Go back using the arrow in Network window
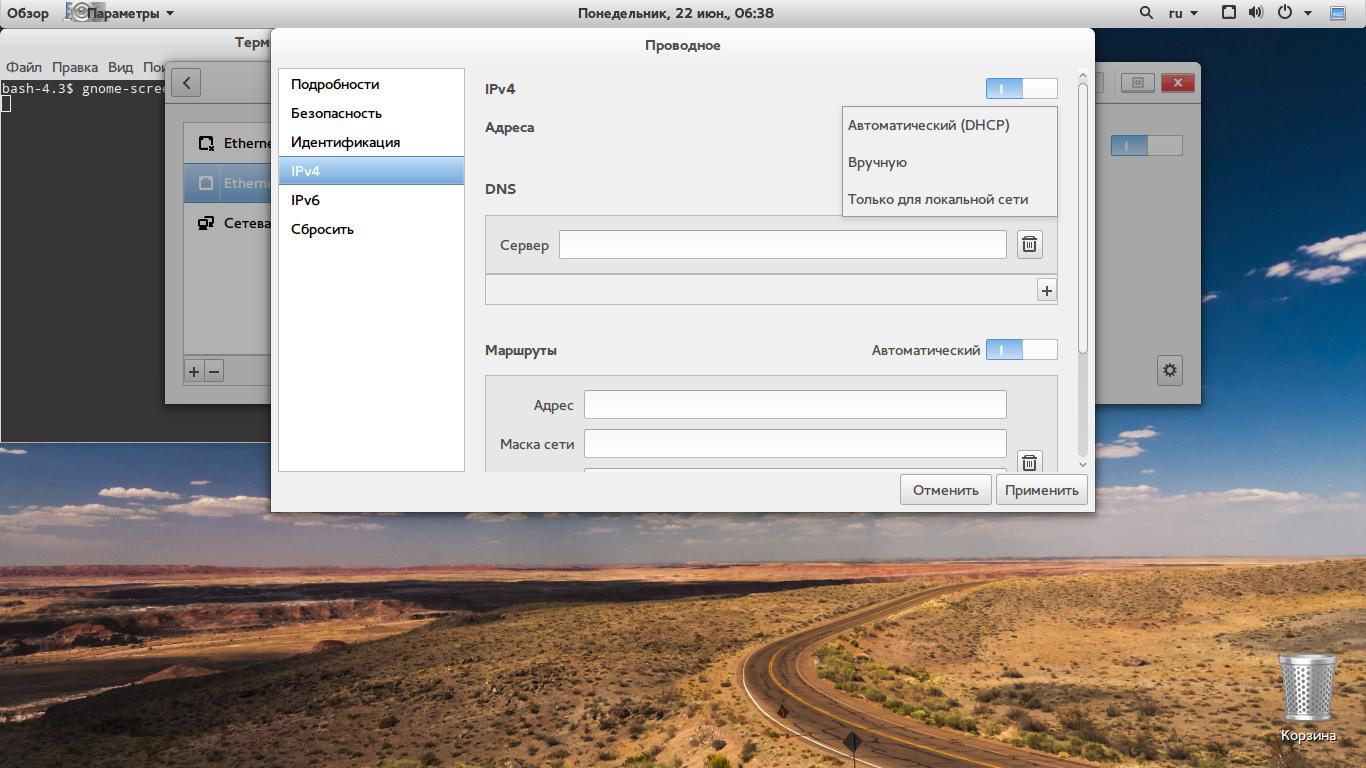 pyautogui.click(x=186, y=82)
